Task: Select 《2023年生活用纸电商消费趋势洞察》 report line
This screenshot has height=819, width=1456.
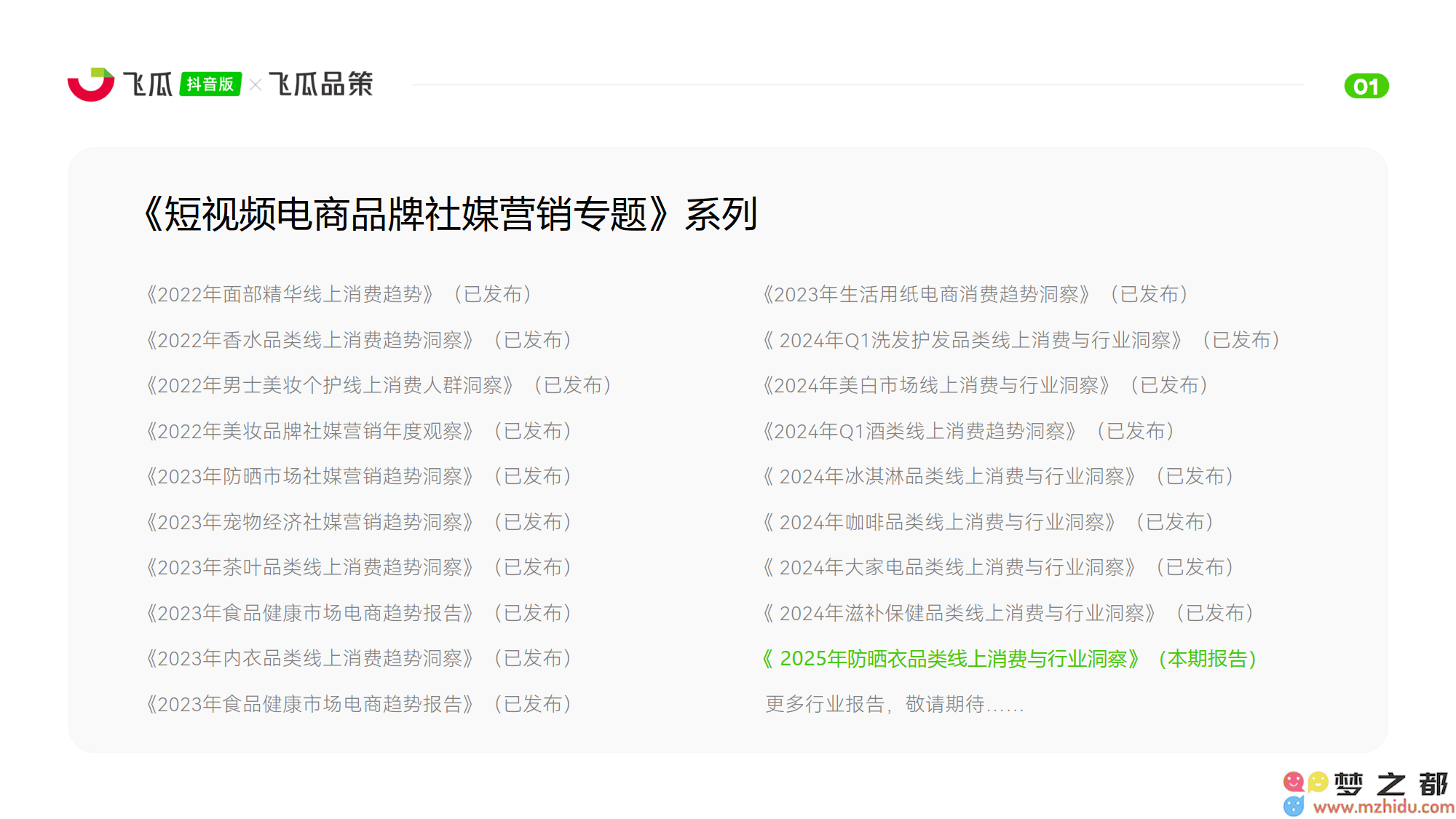Action: (976, 294)
